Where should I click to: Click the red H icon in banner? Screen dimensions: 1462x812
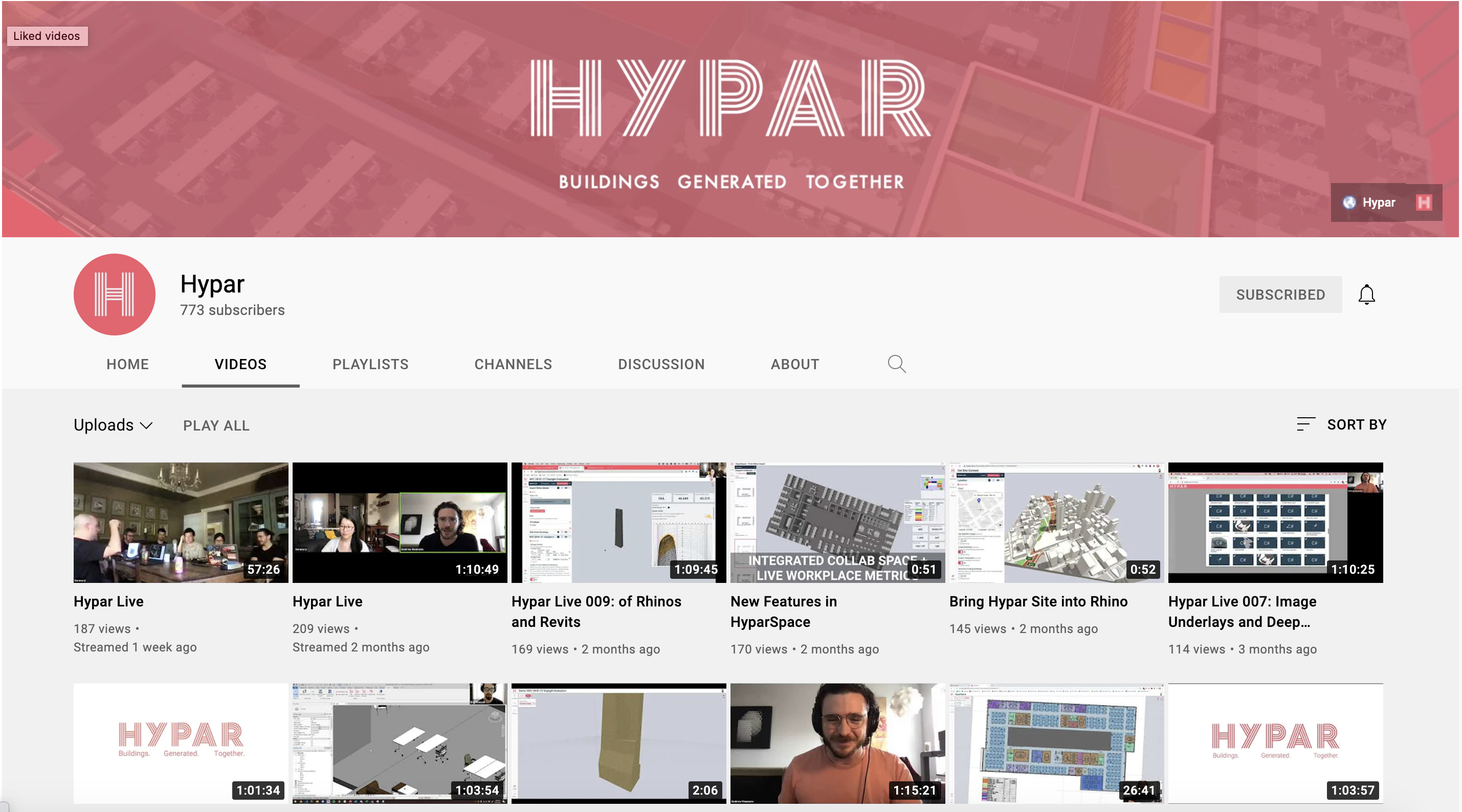(x=1424, y=202)
